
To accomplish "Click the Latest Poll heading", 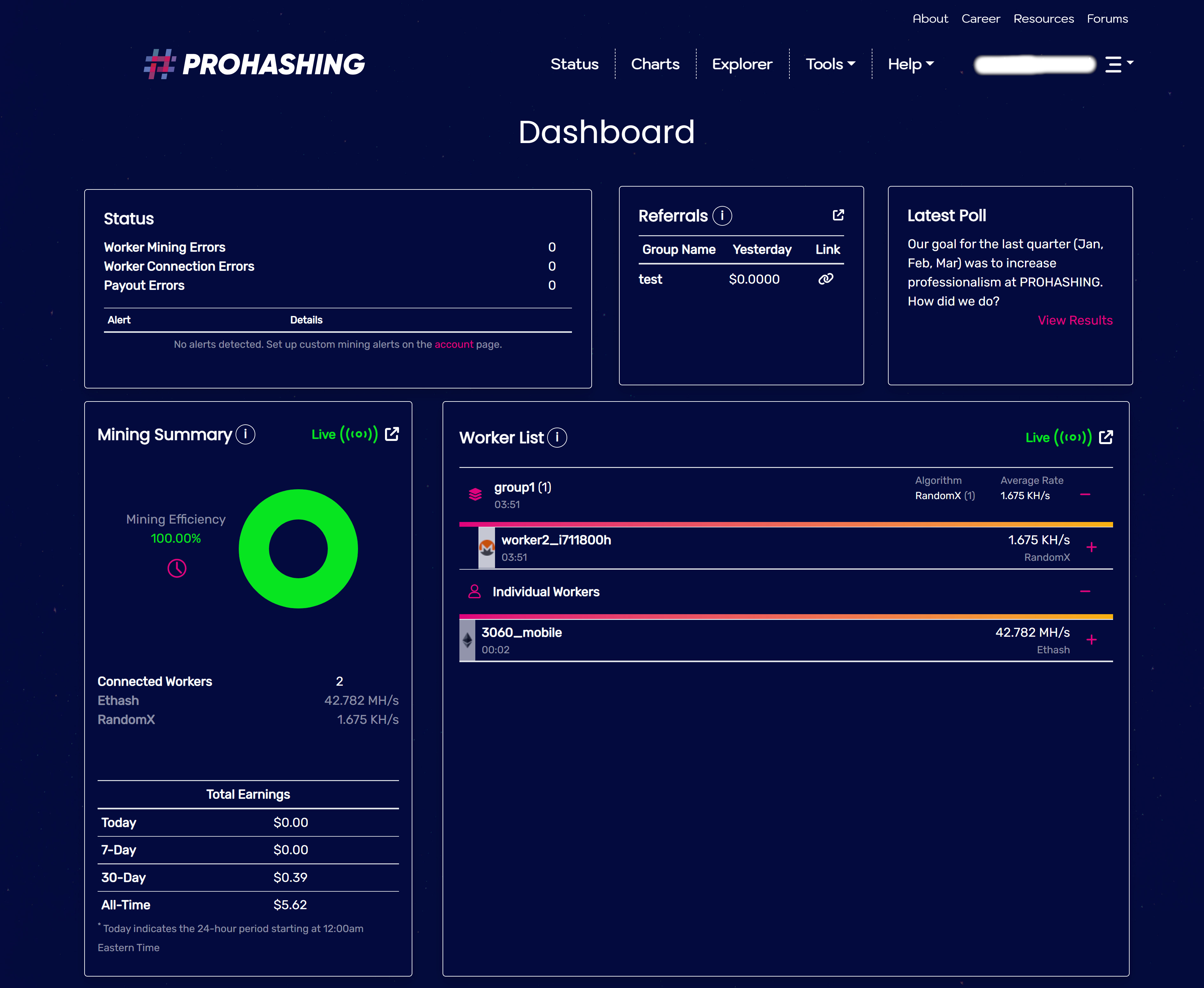I will [x=947, y=216].
